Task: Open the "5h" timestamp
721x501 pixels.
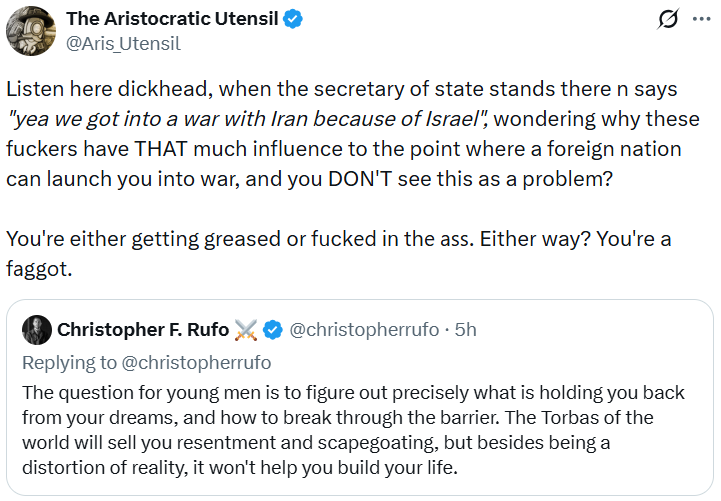Action: 465,330
